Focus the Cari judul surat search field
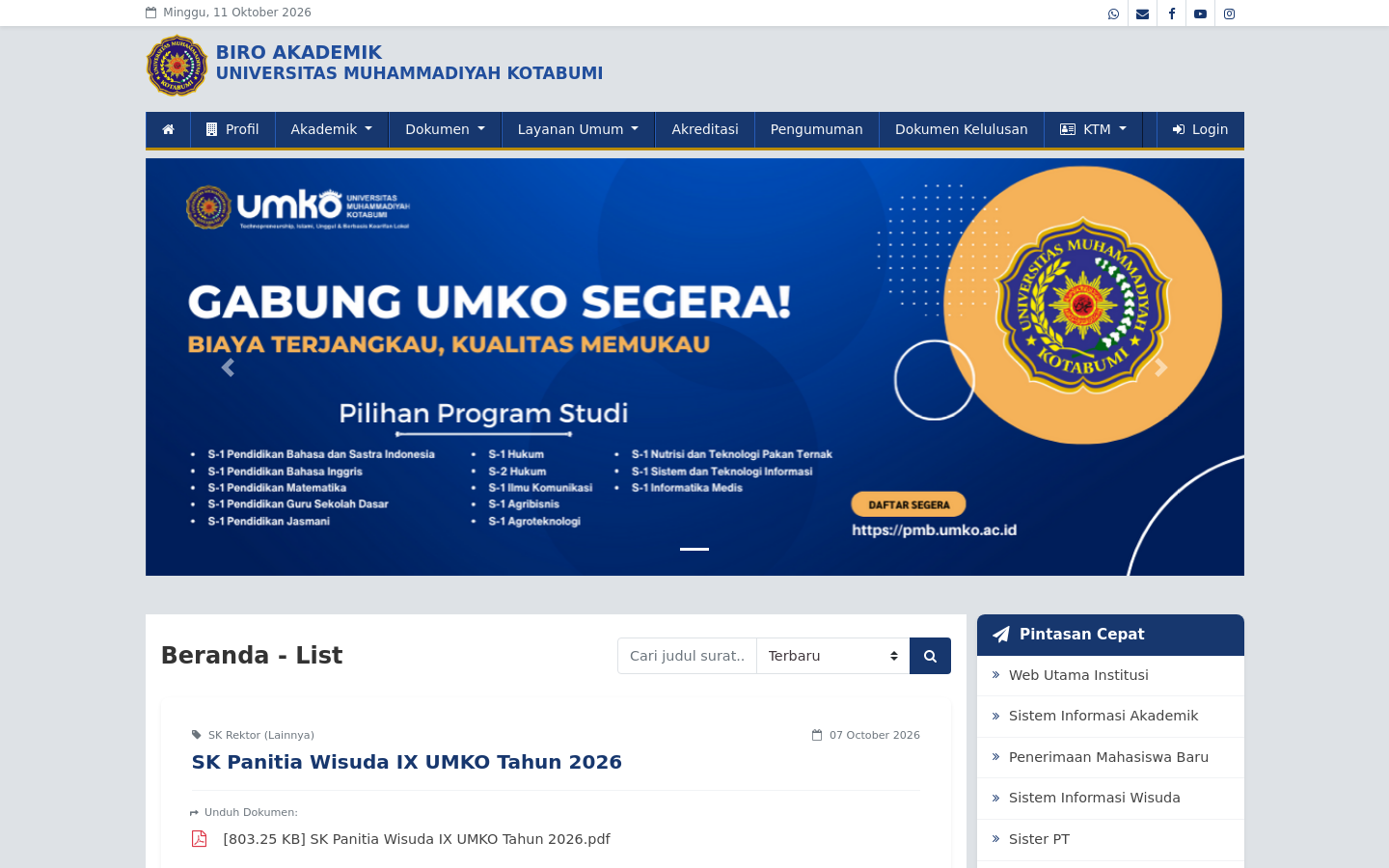This screenshot has width=1389, height=868. point(687,656)
